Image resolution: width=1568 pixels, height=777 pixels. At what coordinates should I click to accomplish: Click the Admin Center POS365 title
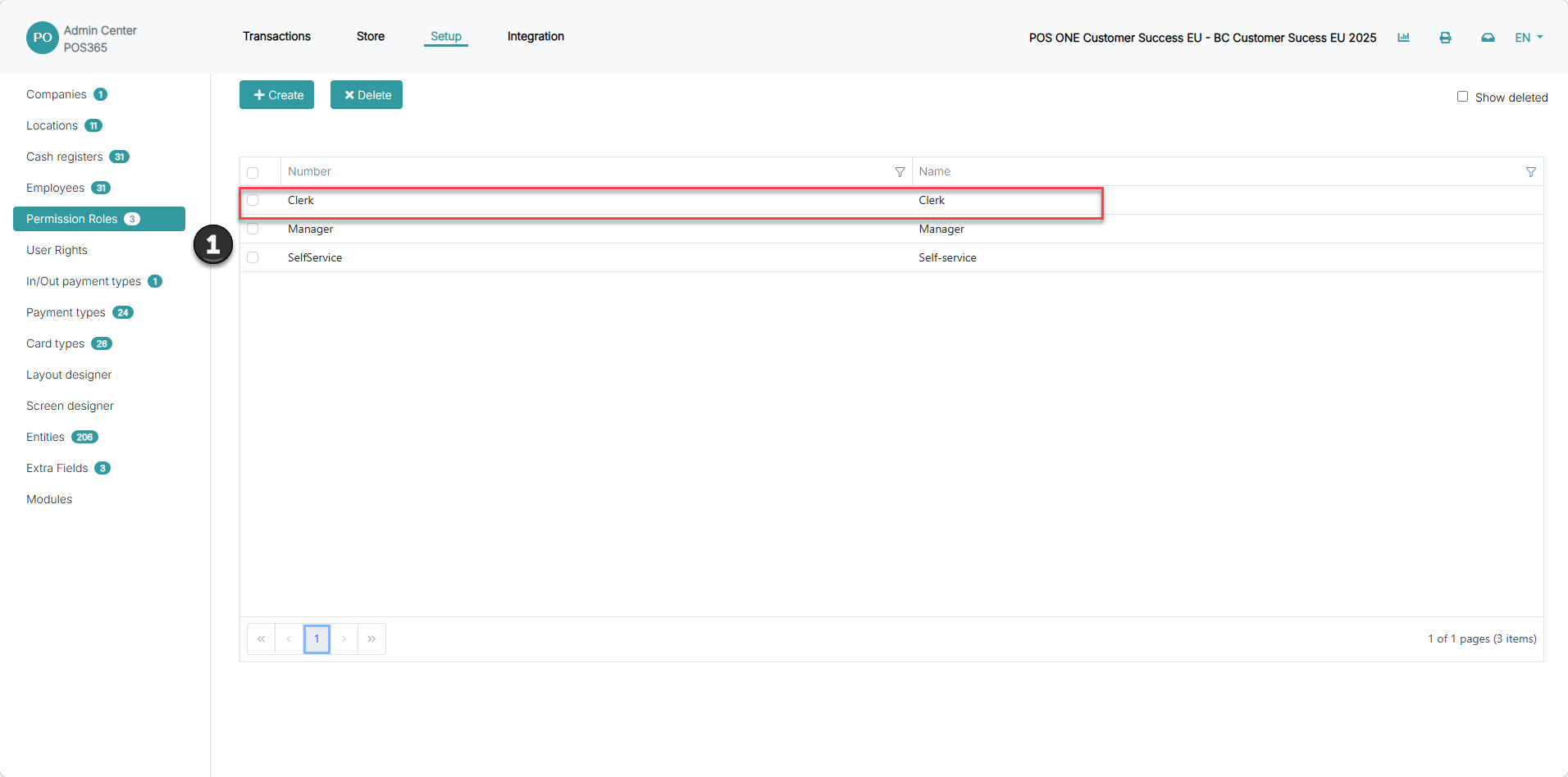[x=100, y=39]
